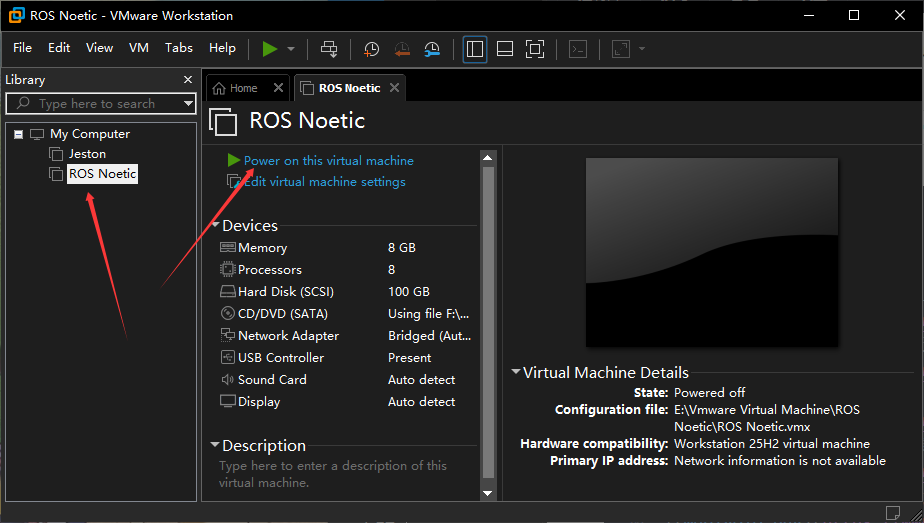Collapse Virtual Machine Details section
The width and height of the screenshot is (924, 523).
516,372
